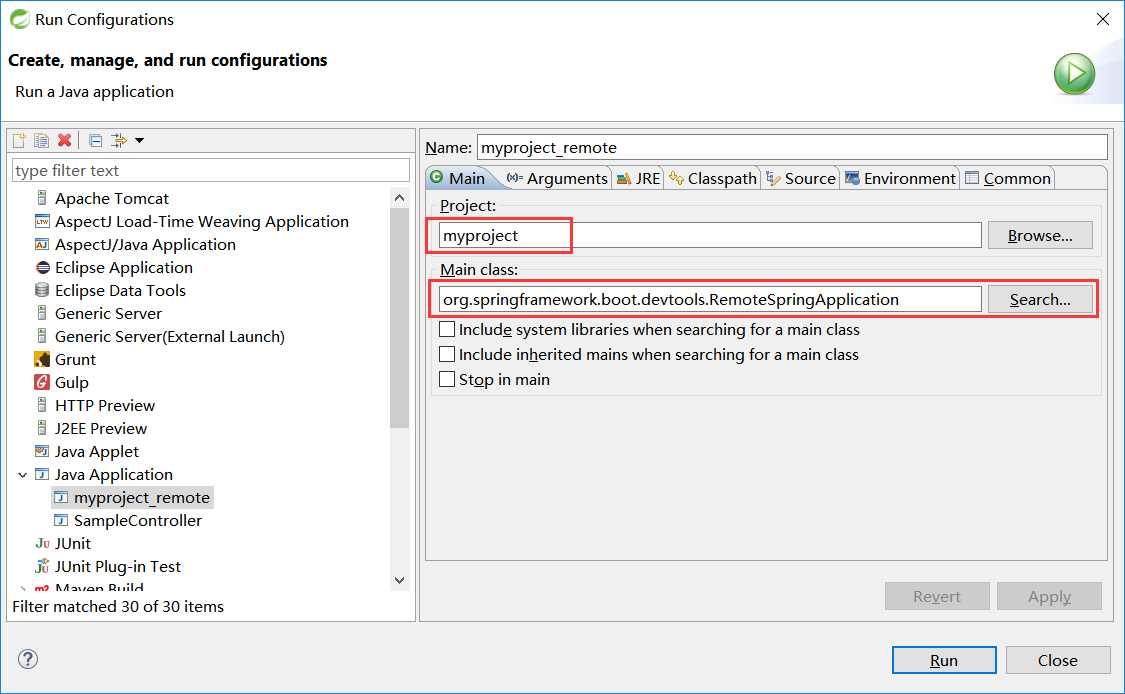This screenshot has height=694, width=1125.
Task: Click the New launch configuration icon
Action: click(x=19, y=141)
